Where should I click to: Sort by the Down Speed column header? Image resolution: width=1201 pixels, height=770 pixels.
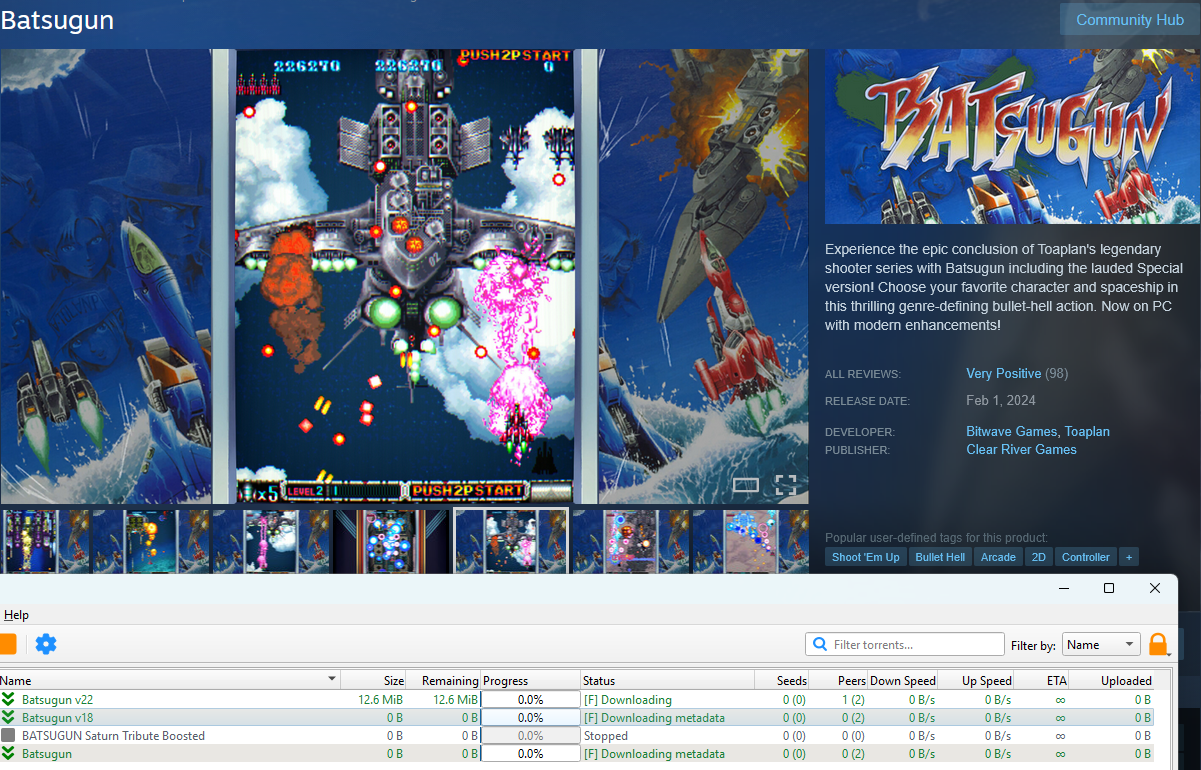pyautogui.click(x=903, y=681)
